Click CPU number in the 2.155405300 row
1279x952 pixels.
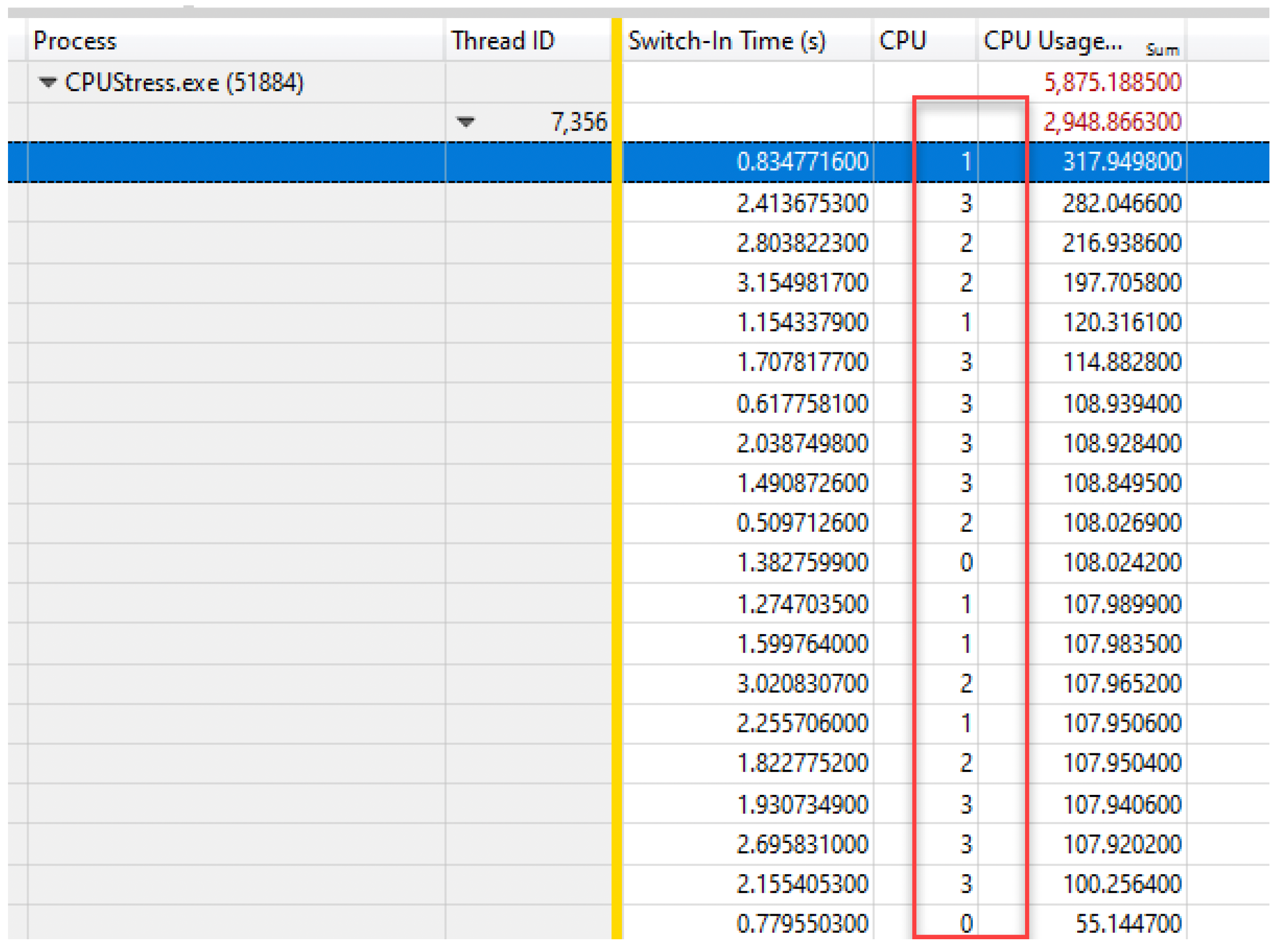966,884
